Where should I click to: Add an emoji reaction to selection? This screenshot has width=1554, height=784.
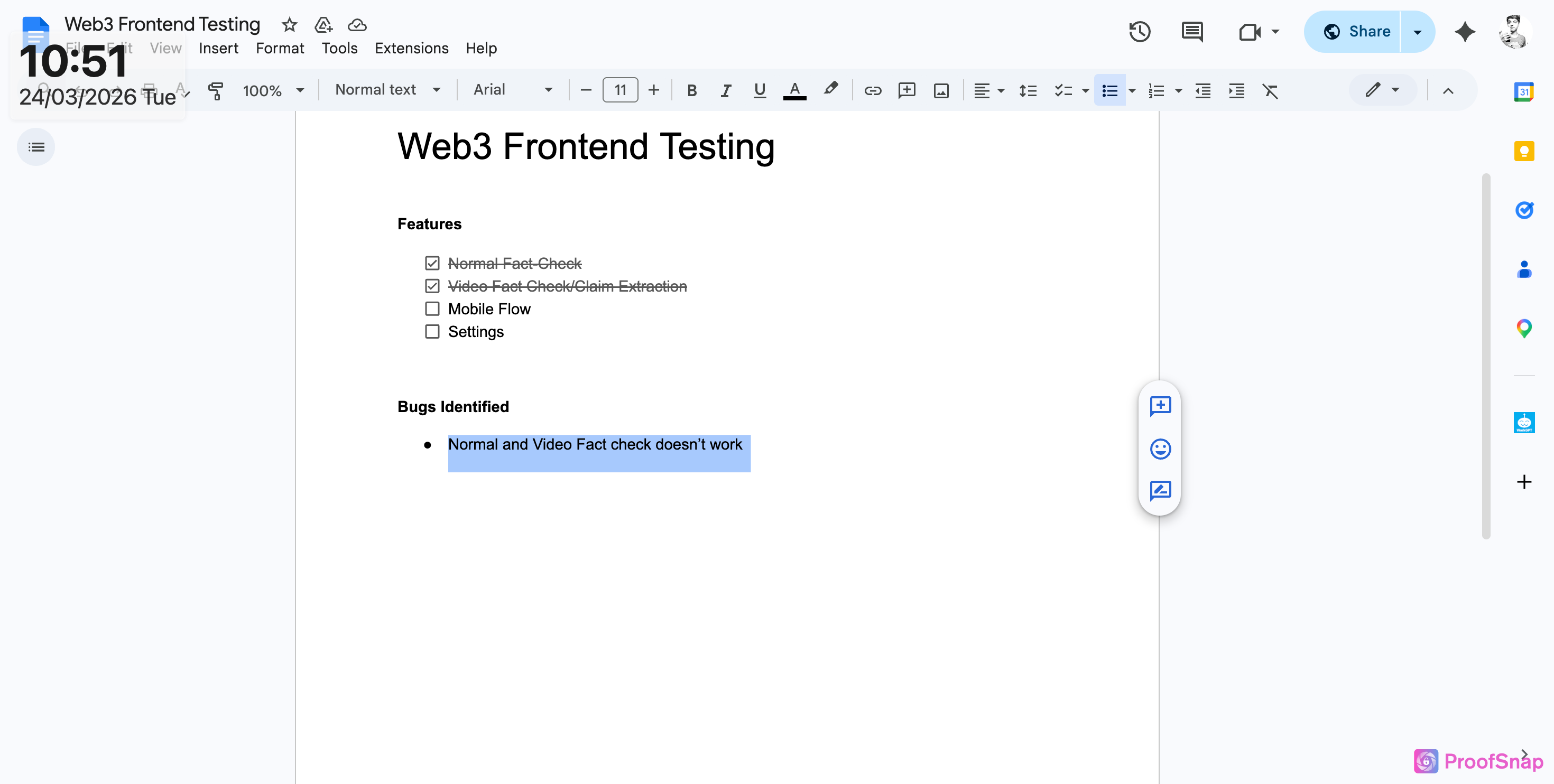coord(1160,449)
